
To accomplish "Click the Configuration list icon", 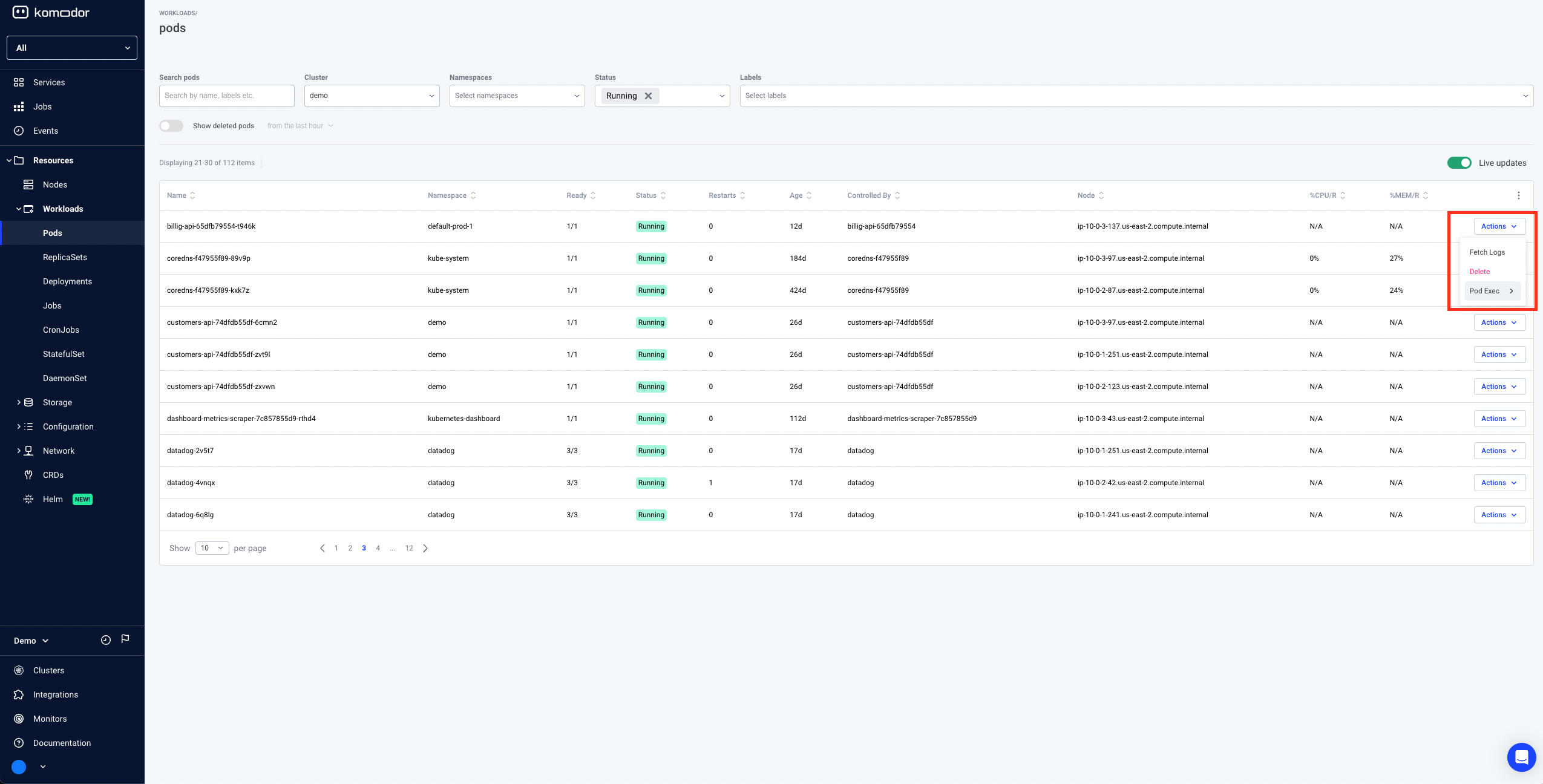I will (x=28, y=426).
